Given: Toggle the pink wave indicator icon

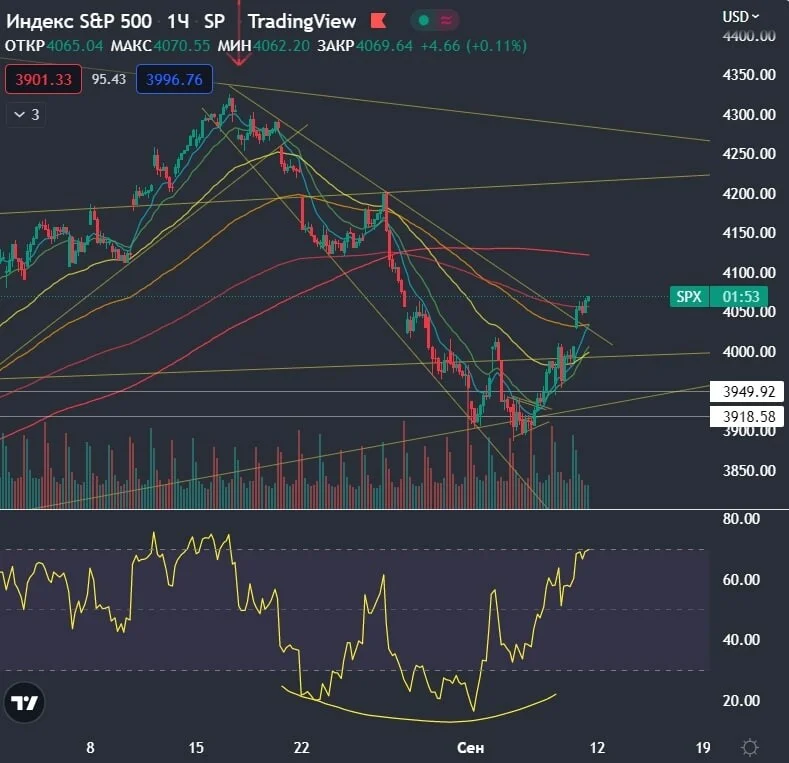Looking at the screenshot, I should 446,20.
